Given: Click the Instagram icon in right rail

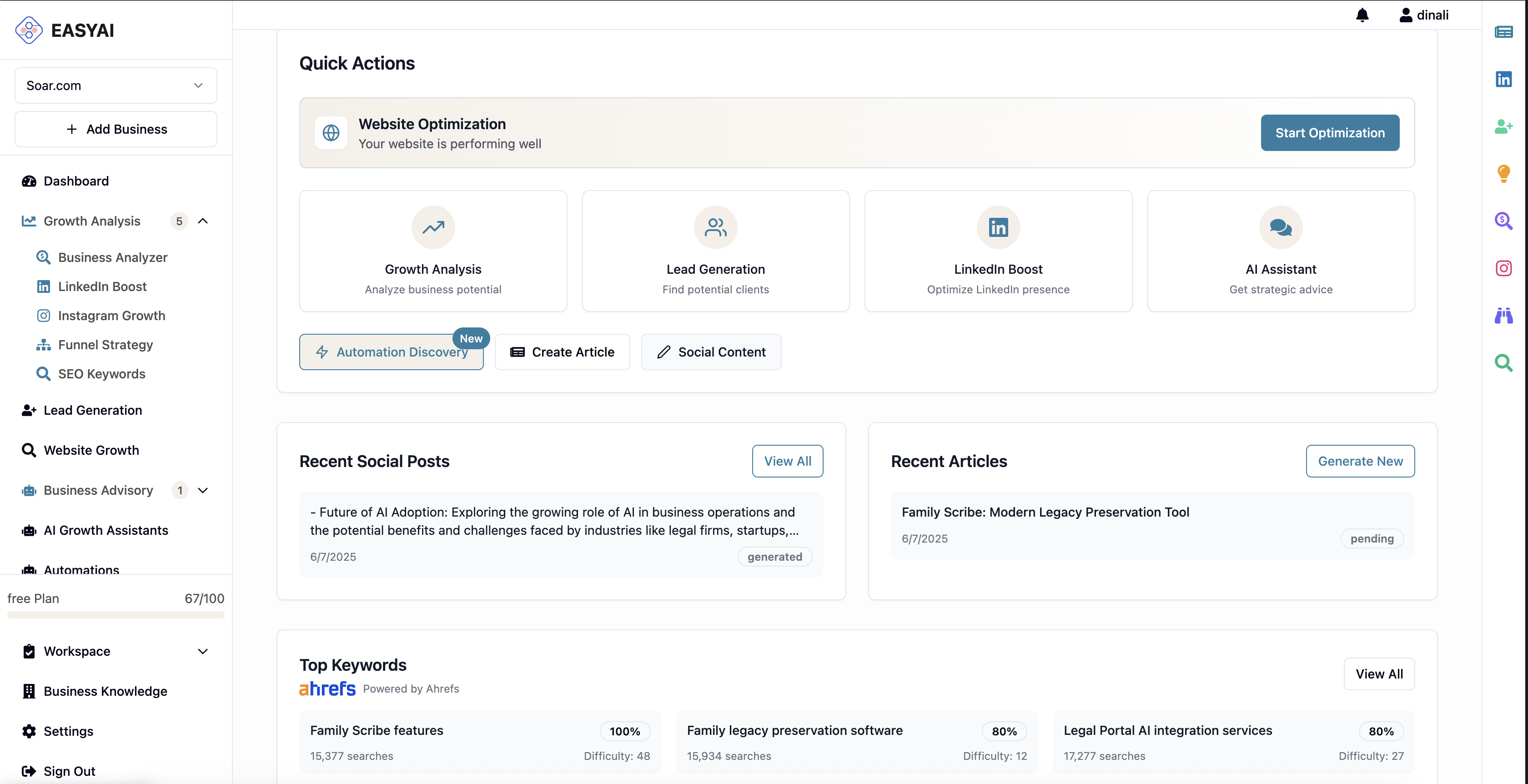Looking at the screenshot, I should (1503, 268).
